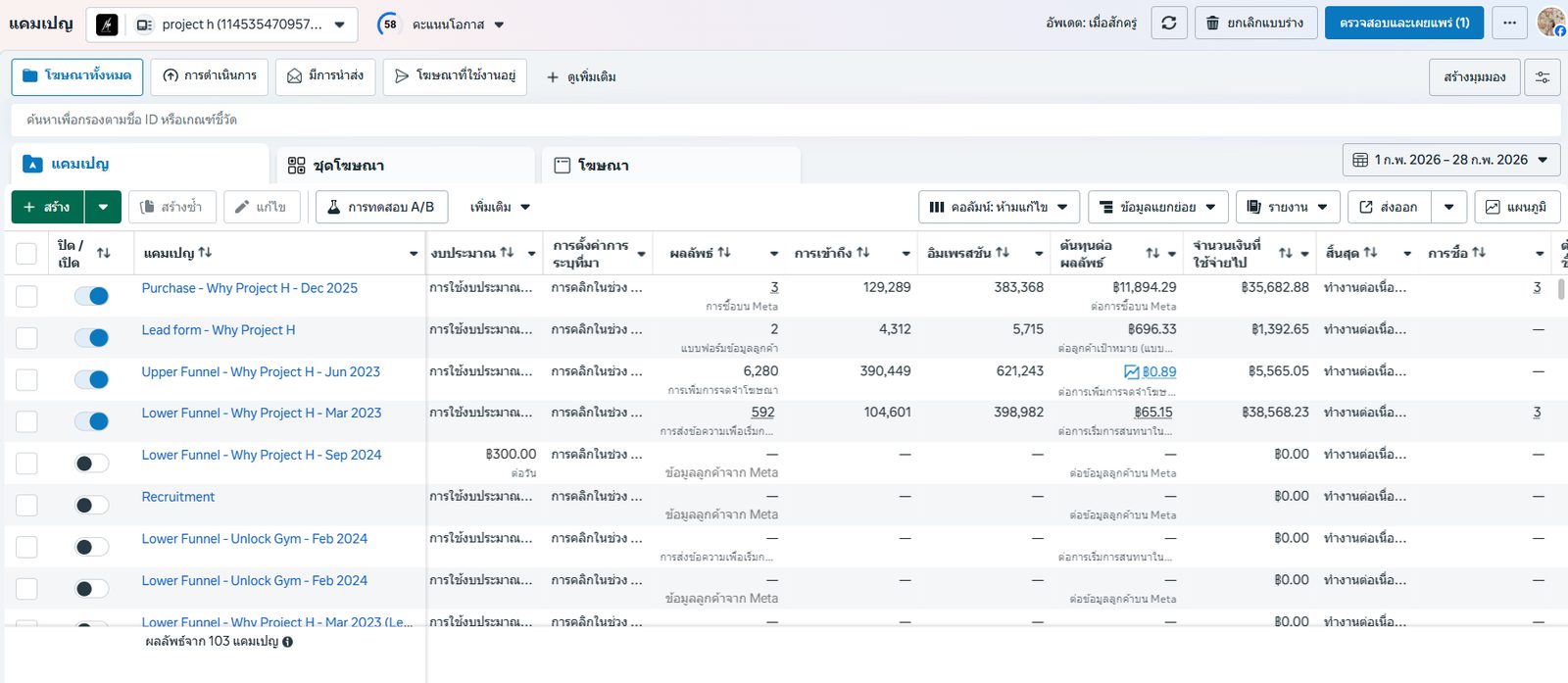
Task: Click the ฿65.15 cost per result value
Action: pyautogui.click(x=1153, y=413)
